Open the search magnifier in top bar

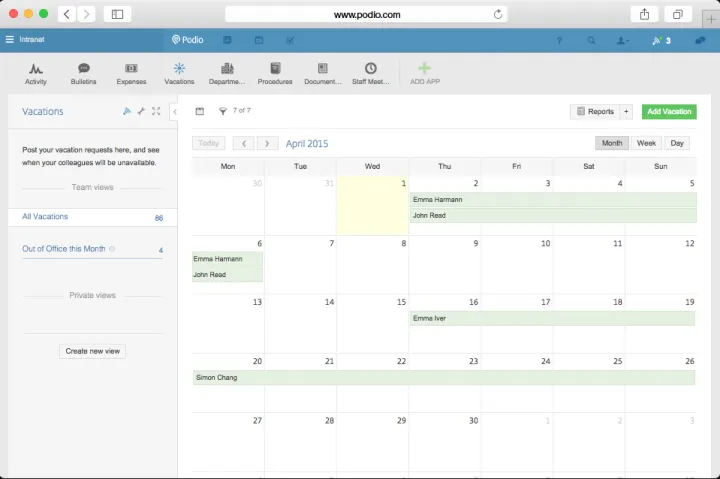[x=591, y=41]
